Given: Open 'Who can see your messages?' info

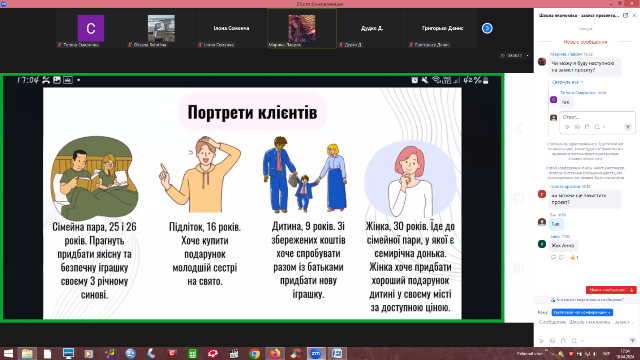Looking at the screenshot, I should click(x=587, y=300).
